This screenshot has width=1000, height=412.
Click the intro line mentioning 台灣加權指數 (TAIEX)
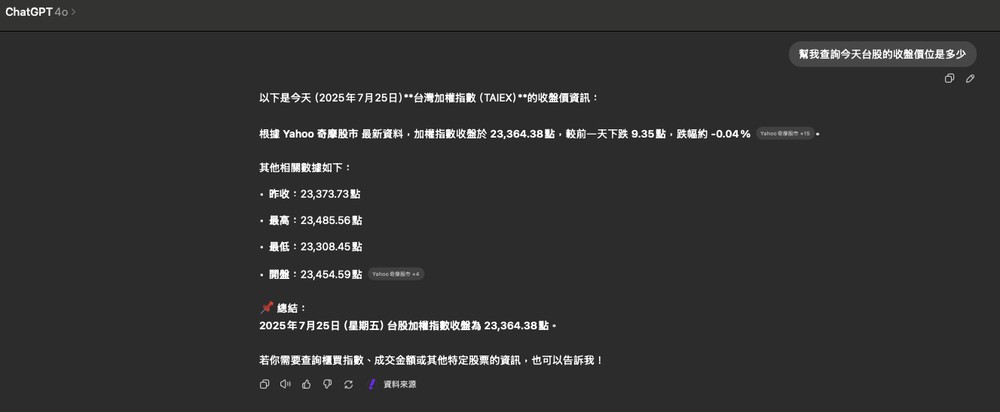[429, 98]
